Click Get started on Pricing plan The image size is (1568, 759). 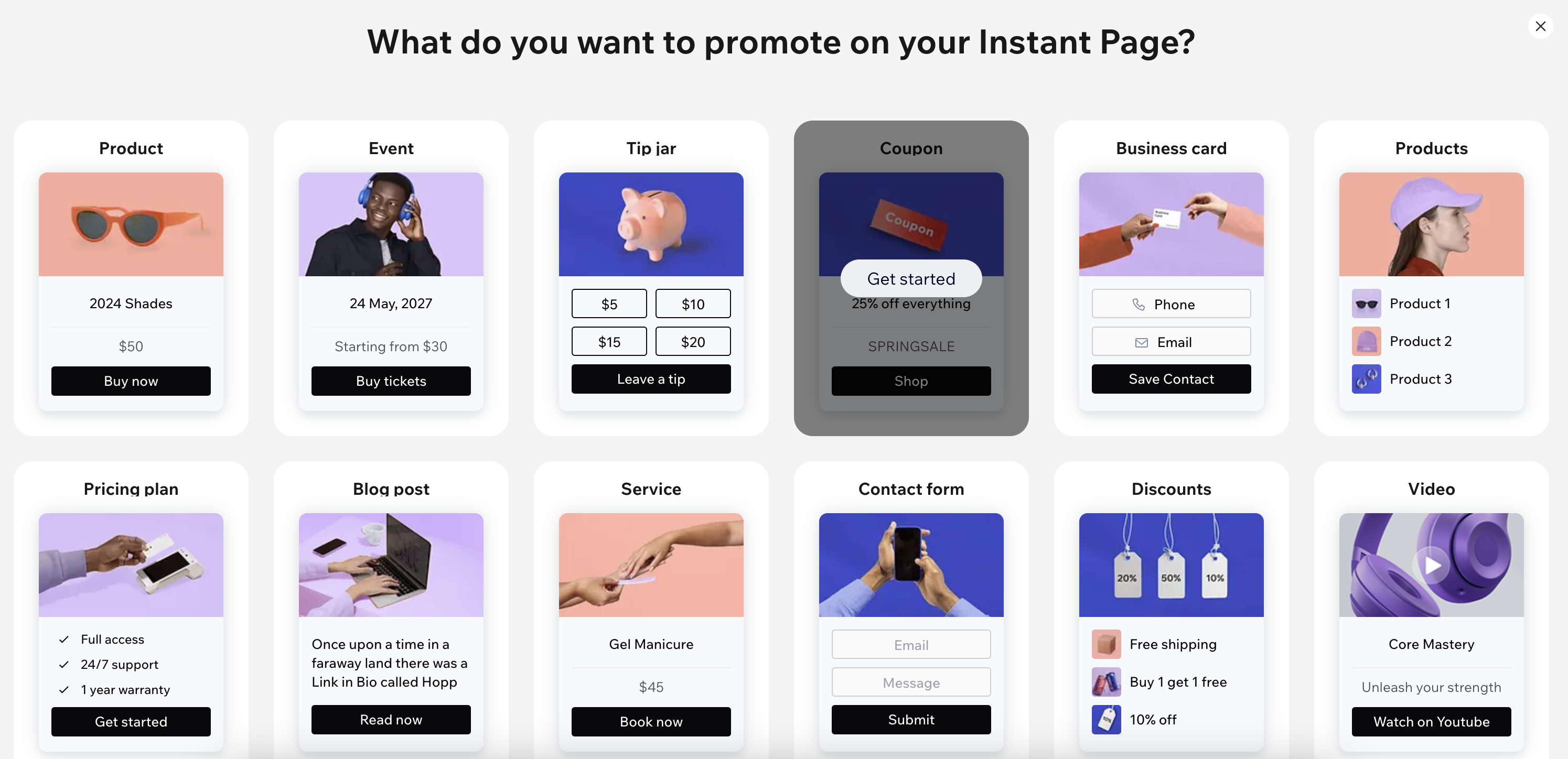[130, 721]
